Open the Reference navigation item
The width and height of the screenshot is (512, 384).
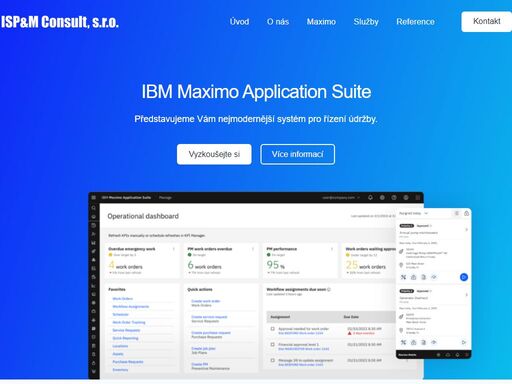(415, 22)
